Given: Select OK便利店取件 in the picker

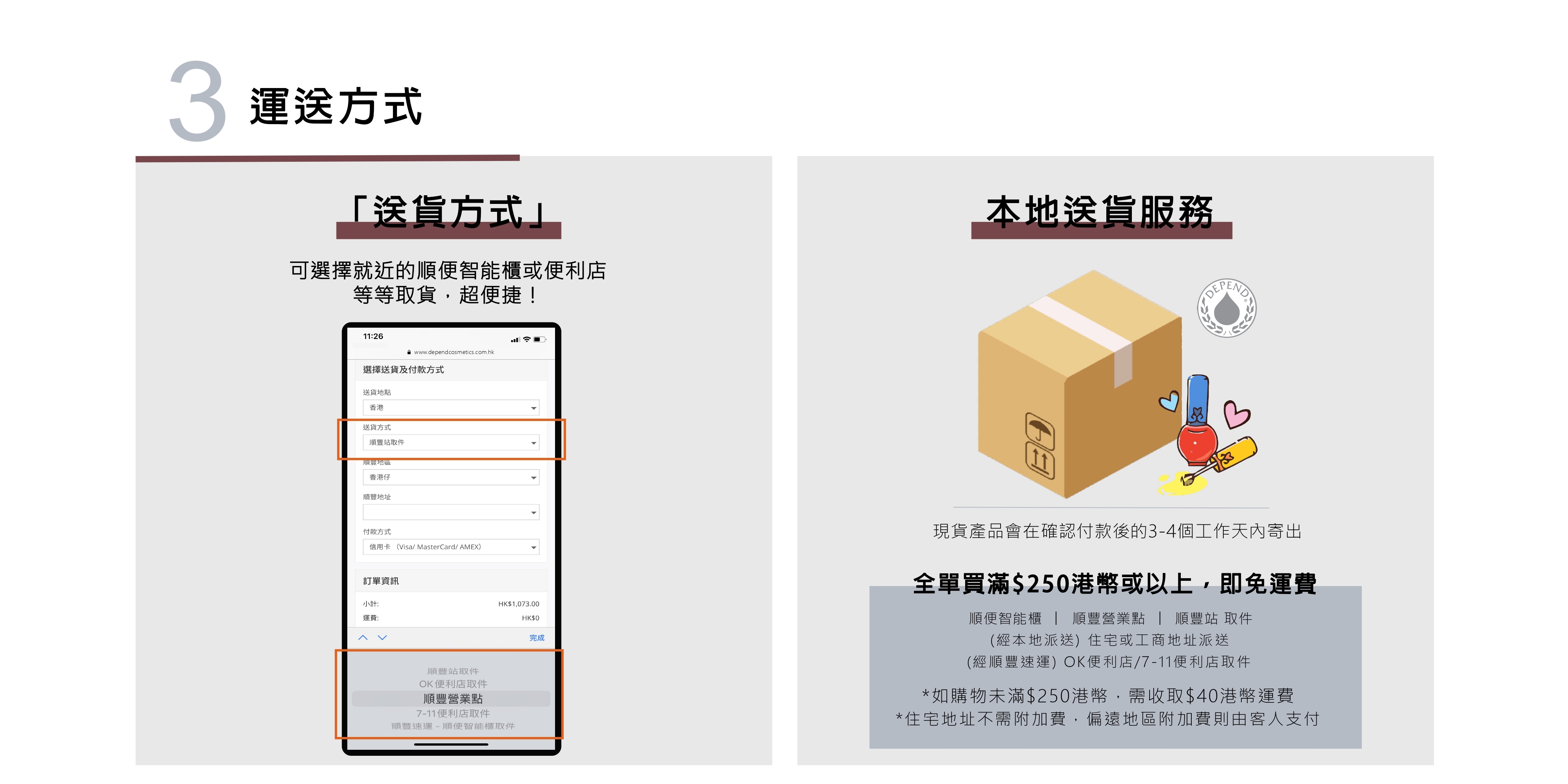Looking at the screenshot, I should pyautogui.click(x=452, y=684).
